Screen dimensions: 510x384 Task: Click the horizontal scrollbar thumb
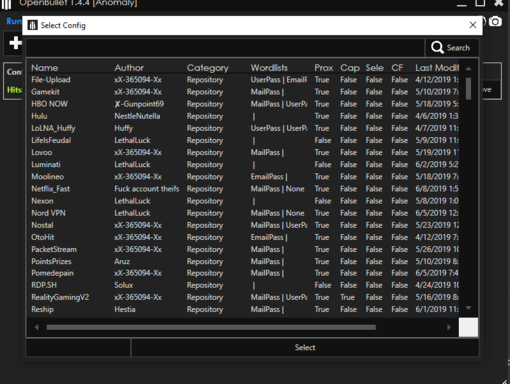point(211,327)
